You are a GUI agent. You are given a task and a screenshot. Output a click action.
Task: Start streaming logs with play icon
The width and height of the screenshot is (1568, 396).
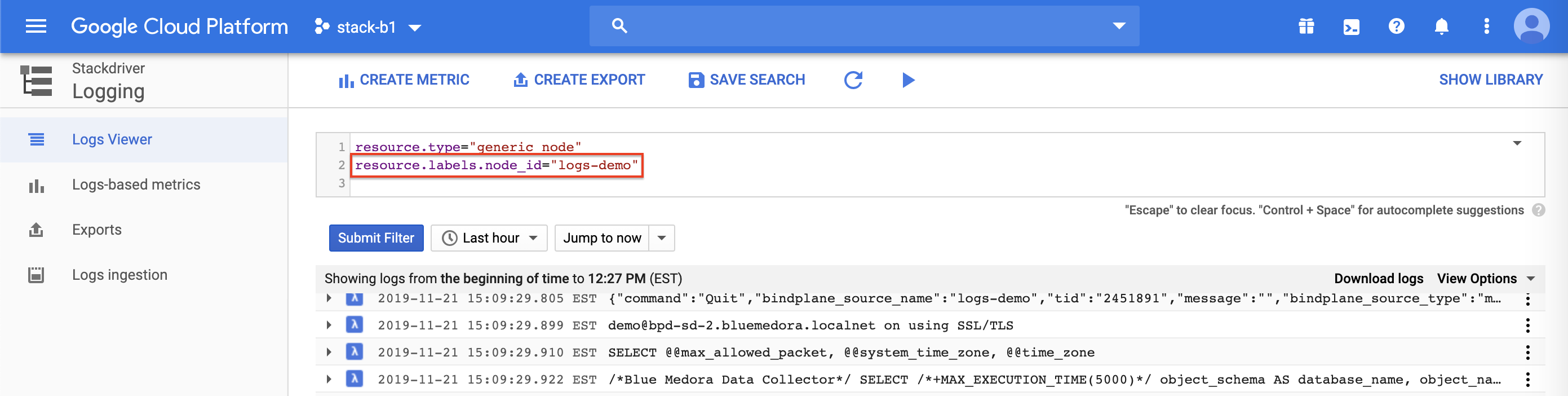point(908,80)
